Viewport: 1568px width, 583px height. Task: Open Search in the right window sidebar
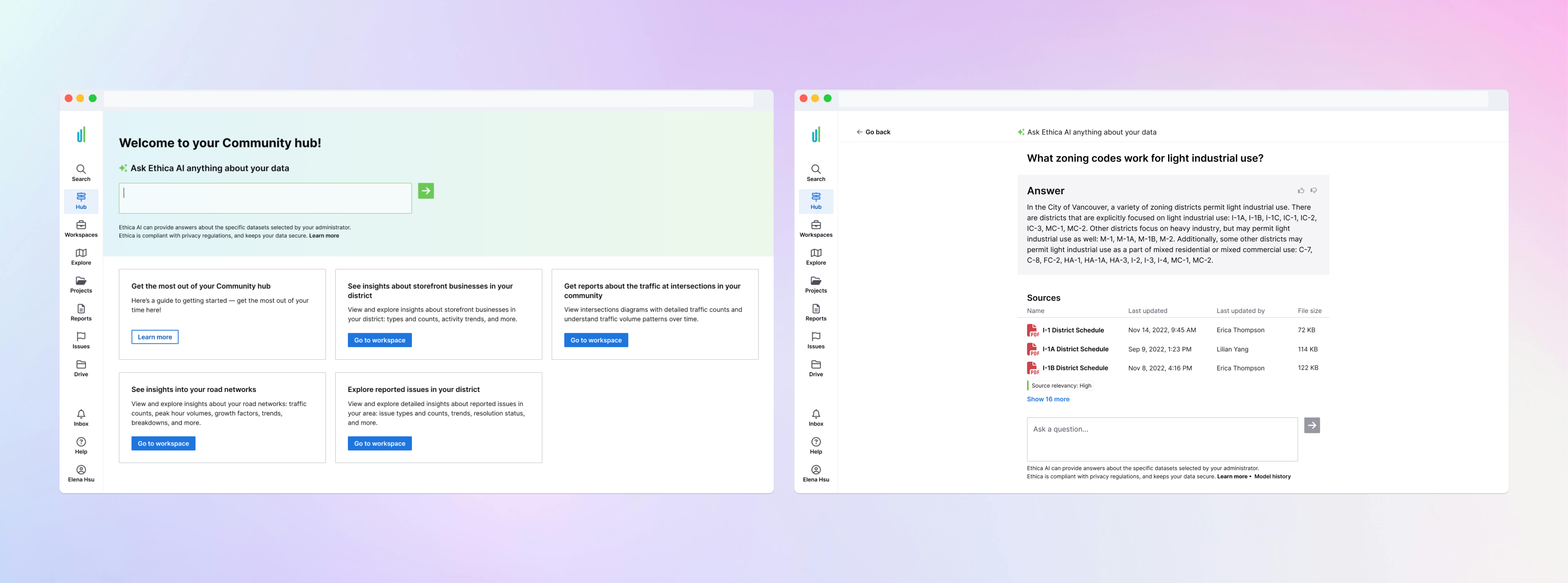[816, 173]
